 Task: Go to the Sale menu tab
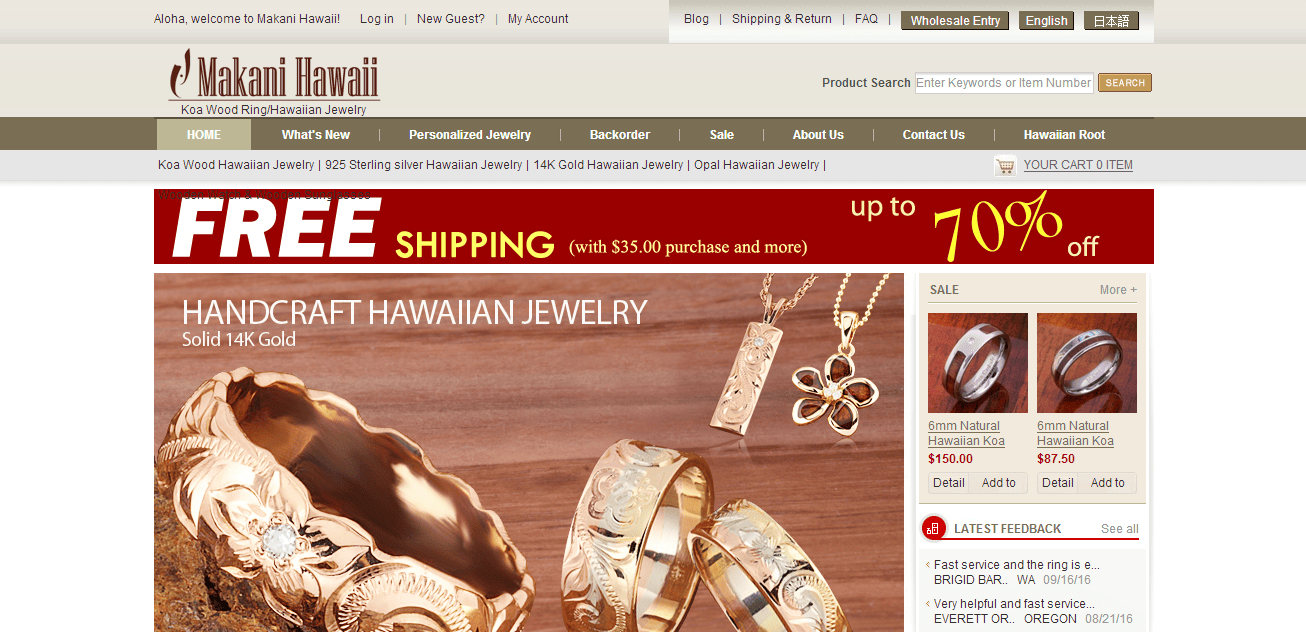[722, 135]
